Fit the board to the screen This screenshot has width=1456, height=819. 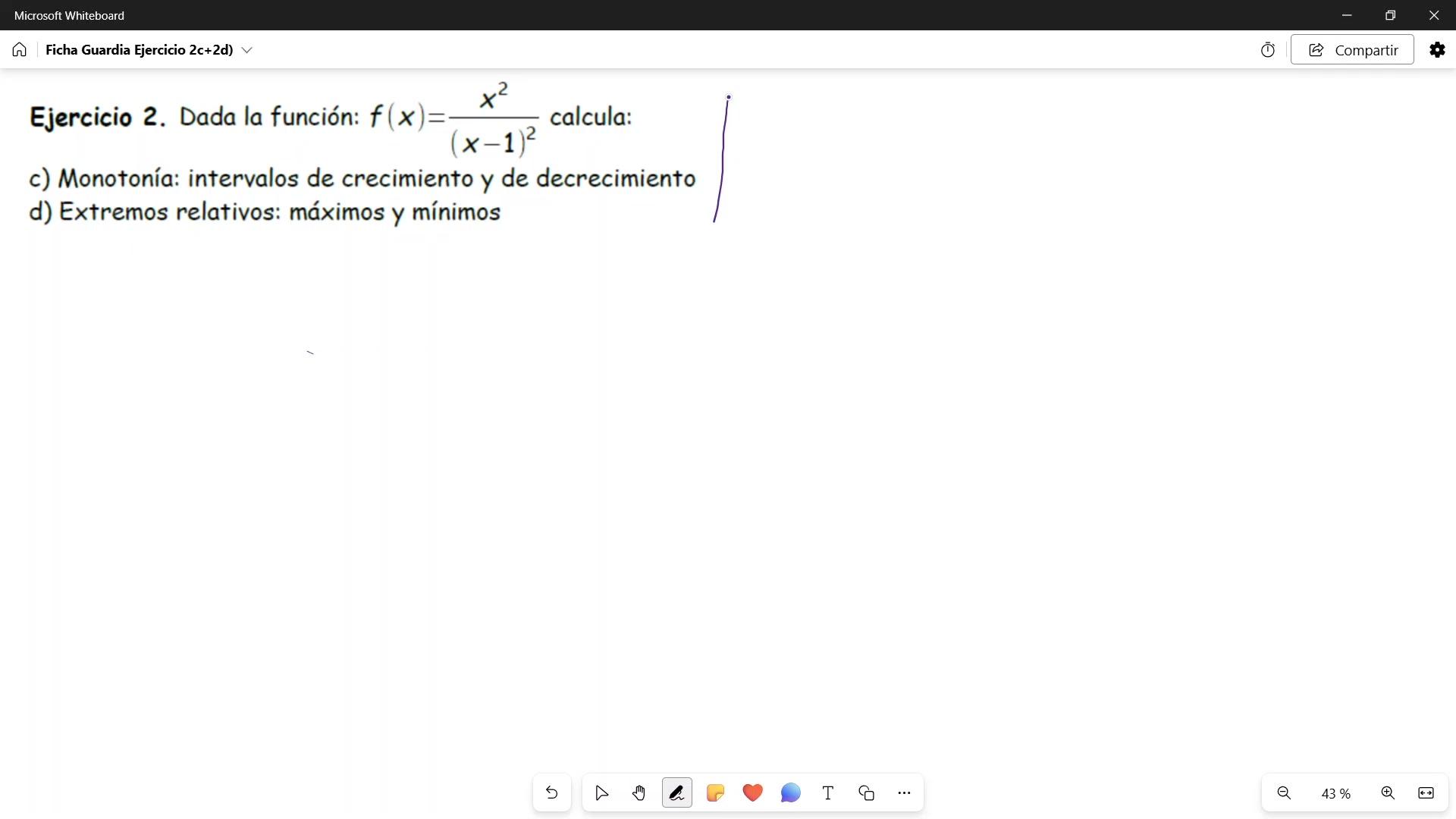[x=1426, y=793]
